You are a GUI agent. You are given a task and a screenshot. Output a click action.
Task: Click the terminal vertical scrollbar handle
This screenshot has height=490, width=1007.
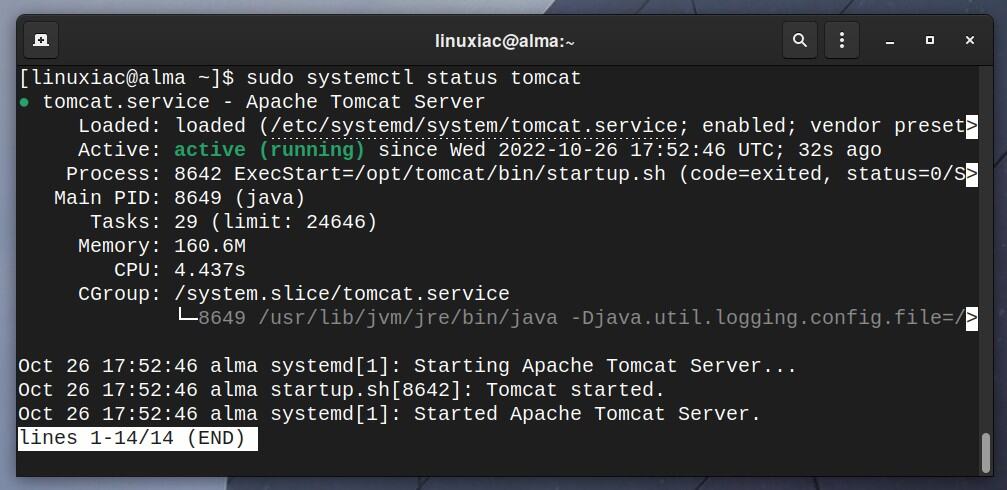click(986, 453)
